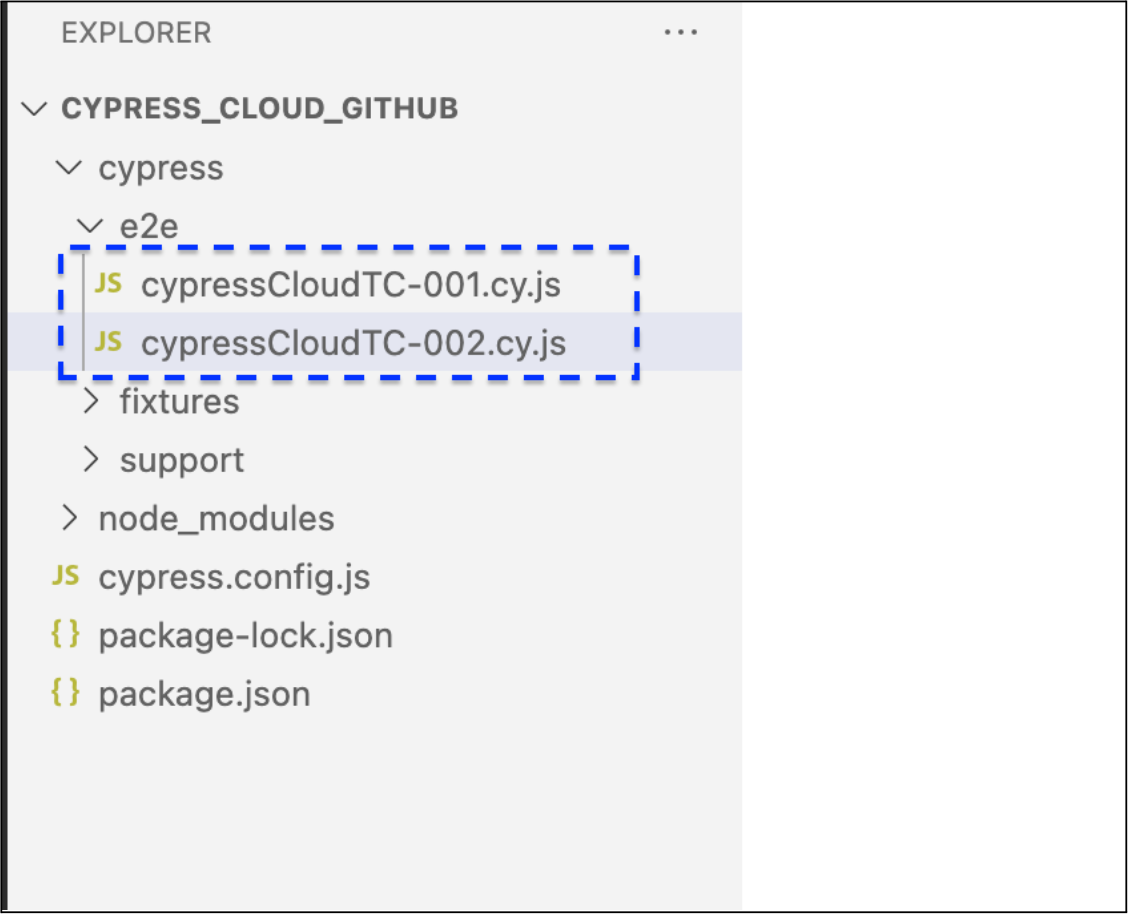This screenshot has height=914, width=1128.
Task: Collapse the CYPRESS_CLOUD_GITHUB root chevron
Action: (x=36, y=108)
